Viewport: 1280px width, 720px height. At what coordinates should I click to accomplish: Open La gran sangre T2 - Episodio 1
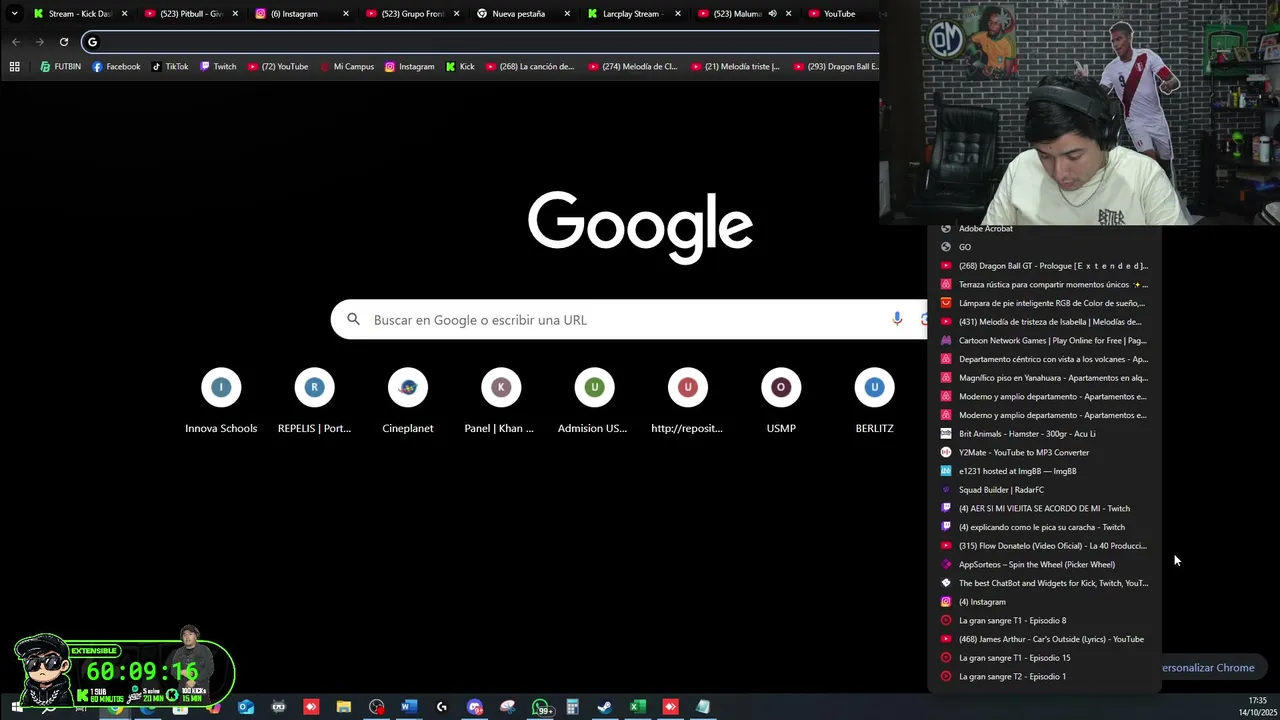pos(1045,677)
